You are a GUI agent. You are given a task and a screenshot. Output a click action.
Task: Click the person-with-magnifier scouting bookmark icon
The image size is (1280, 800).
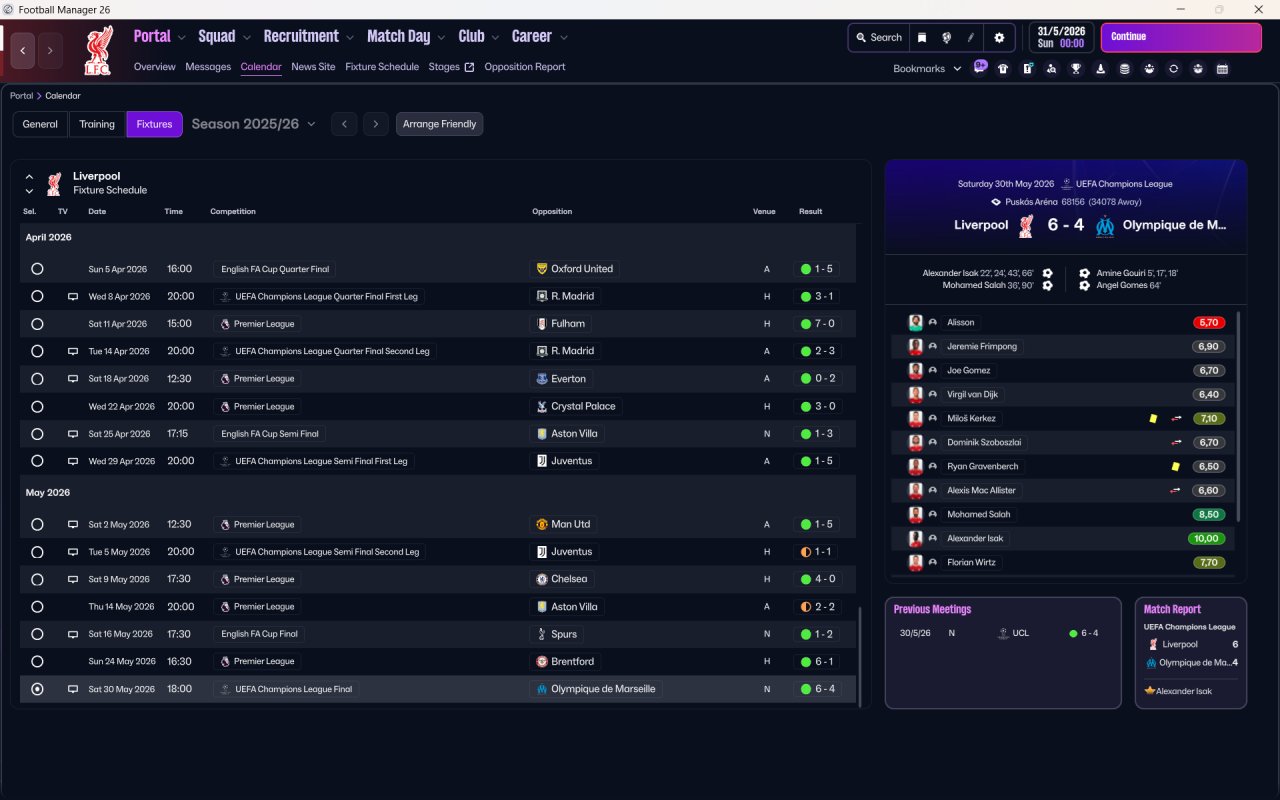[x=1051, y=69]
